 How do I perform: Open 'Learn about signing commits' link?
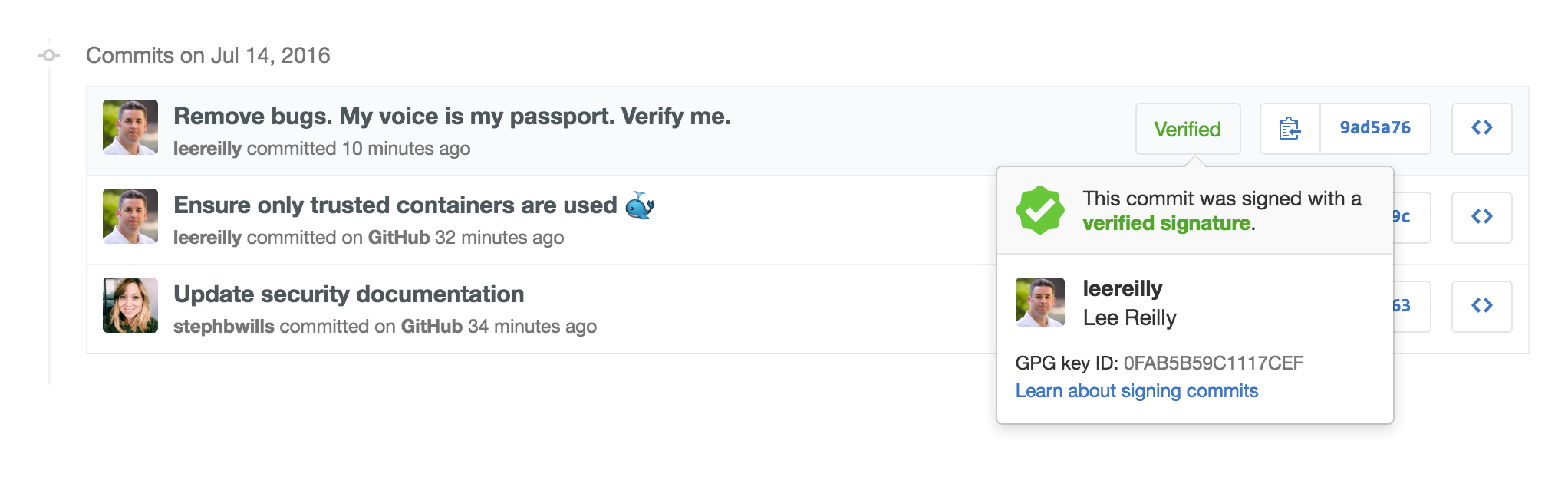pyautogui.click(x=1136, y=391)
